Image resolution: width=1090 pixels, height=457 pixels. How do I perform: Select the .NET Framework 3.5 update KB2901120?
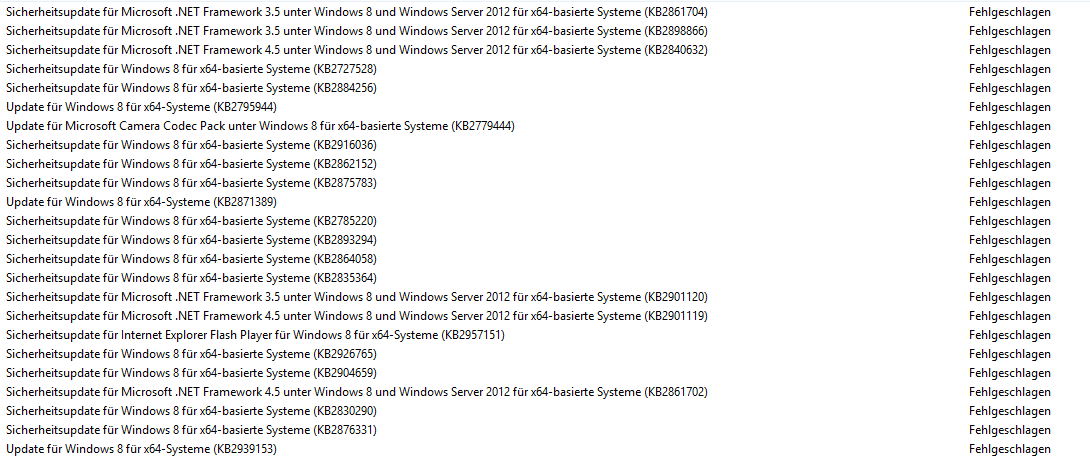click(x=356, y=297)
